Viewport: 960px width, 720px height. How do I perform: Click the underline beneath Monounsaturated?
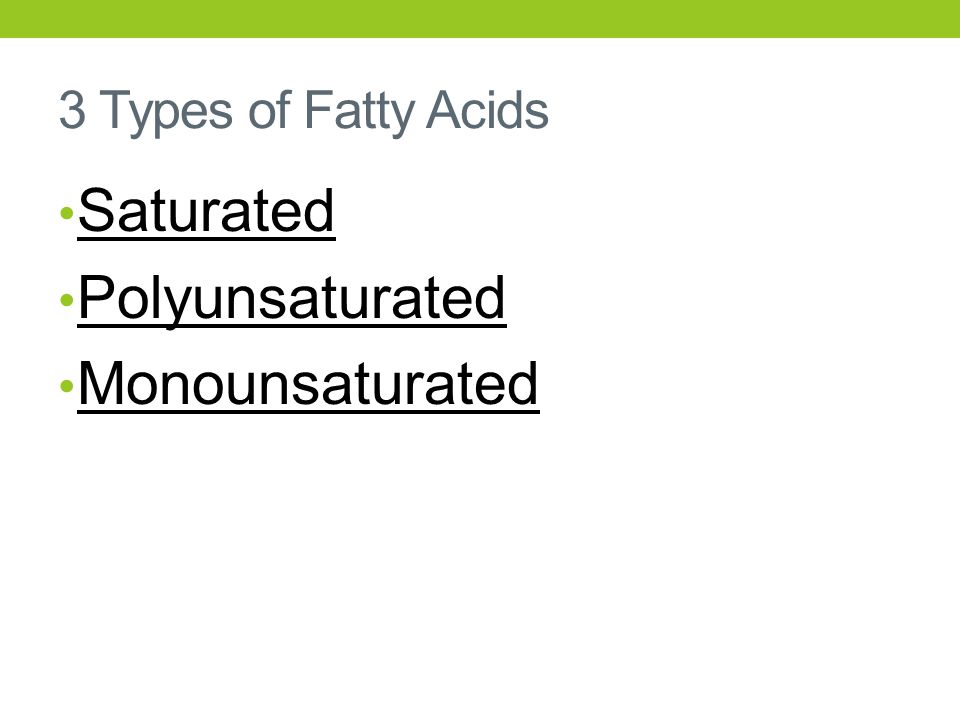pos(308,412)
